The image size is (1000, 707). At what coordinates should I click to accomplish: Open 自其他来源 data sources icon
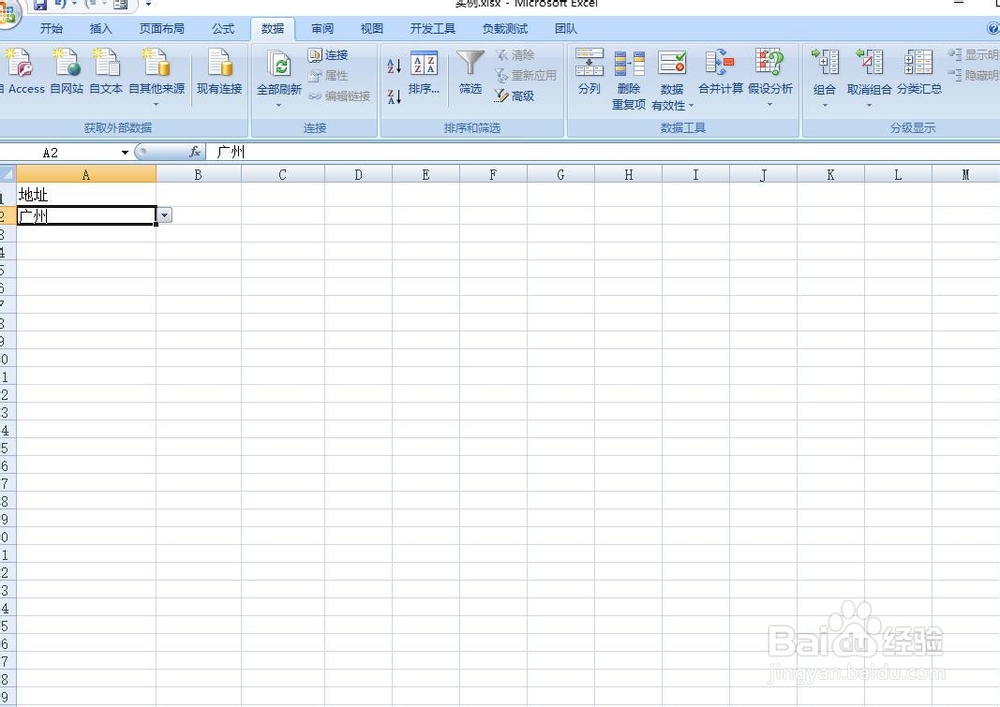(x=157, y=63)
